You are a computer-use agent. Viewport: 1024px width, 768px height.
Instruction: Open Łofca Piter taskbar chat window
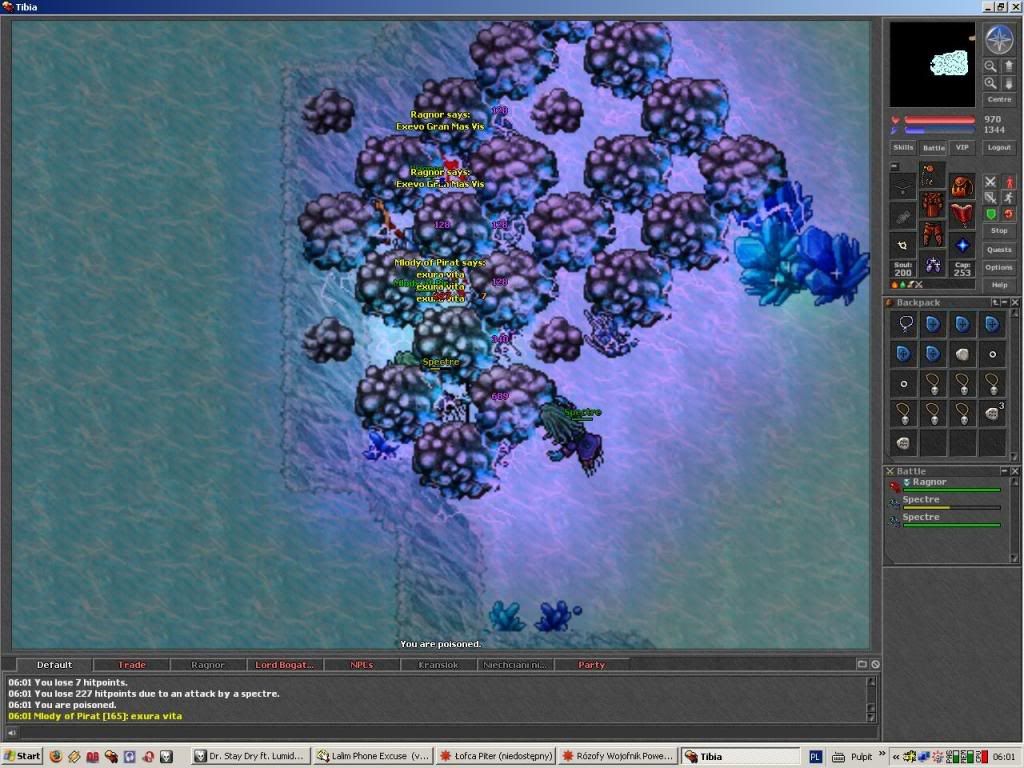[496, 756]
